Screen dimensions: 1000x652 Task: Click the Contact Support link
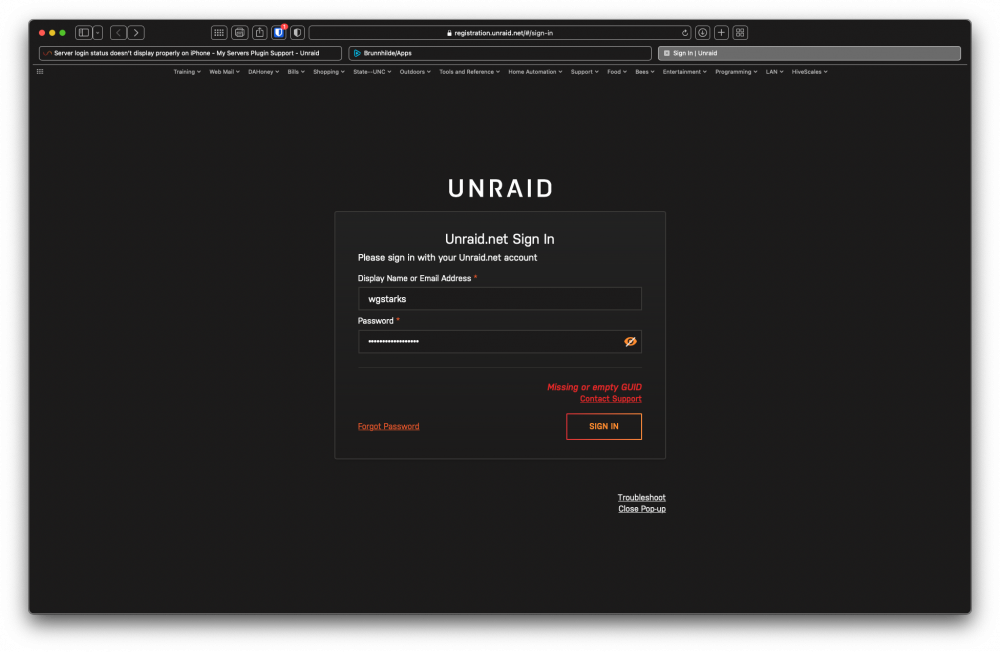point(610,399)
